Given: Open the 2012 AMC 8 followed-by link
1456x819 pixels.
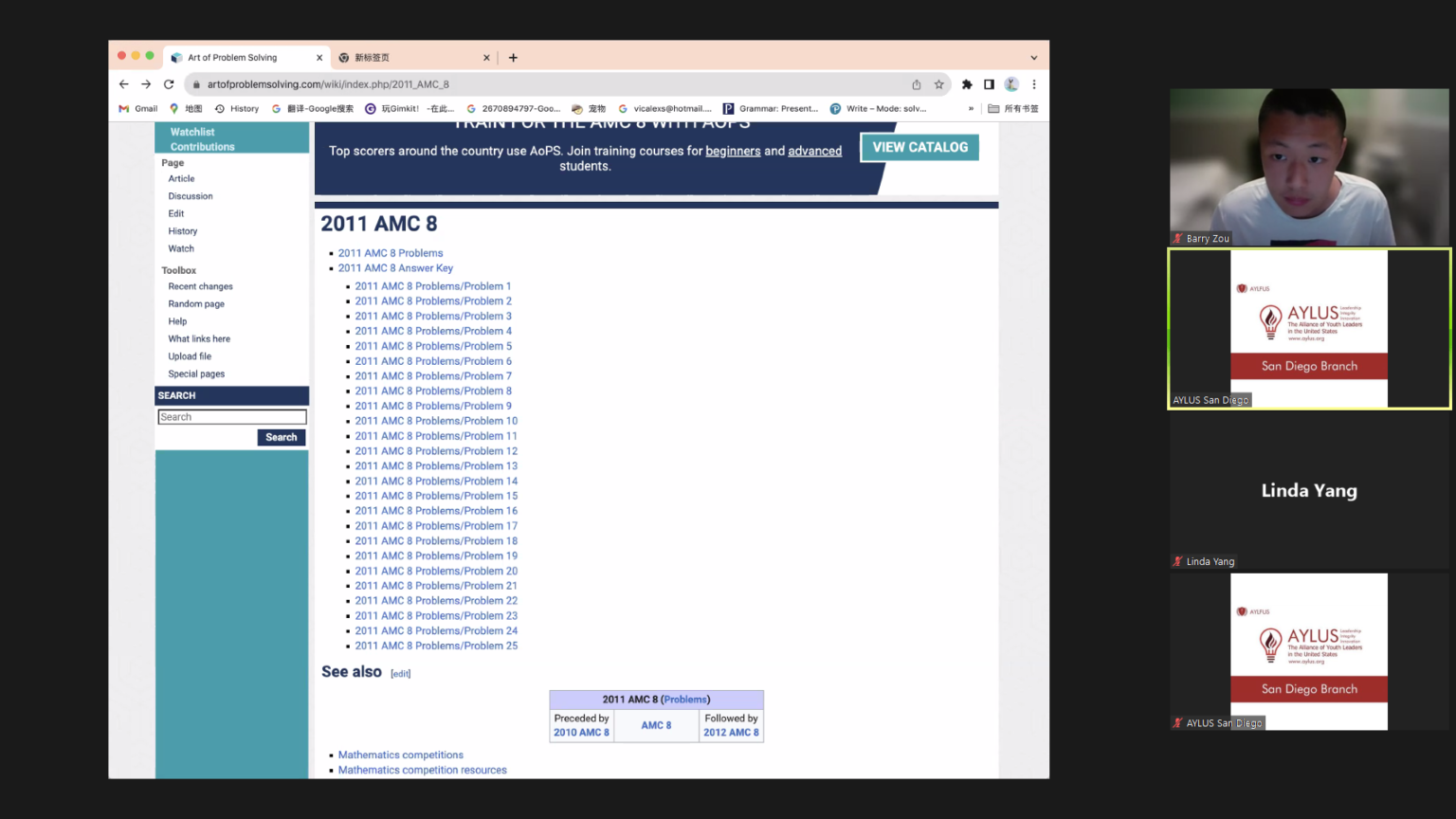Looking at the screenshot, I should [731, 733].
